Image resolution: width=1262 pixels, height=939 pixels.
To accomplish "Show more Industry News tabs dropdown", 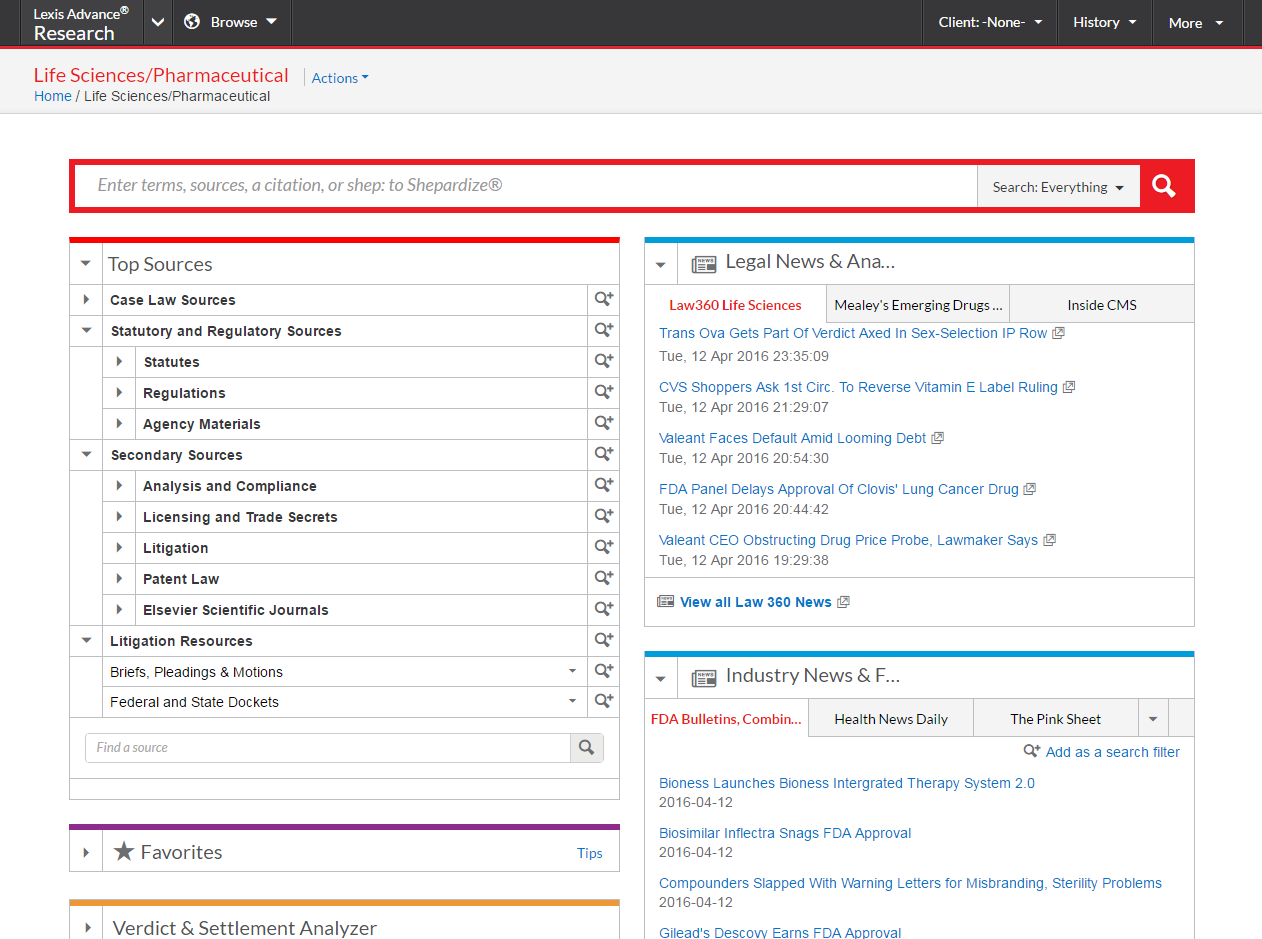I will [x=1153, y=718].
